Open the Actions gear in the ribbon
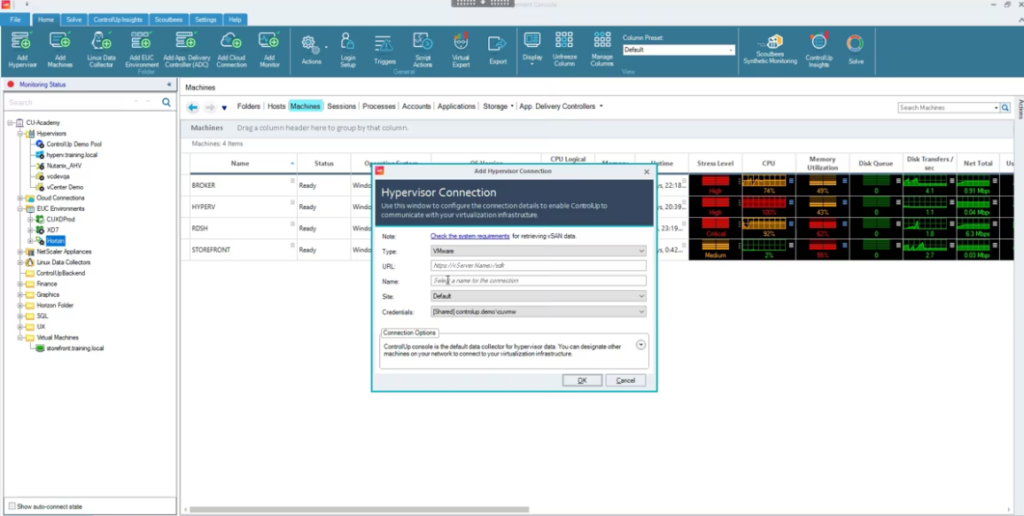The image size is (1024, 516). (x=312, y=50)
